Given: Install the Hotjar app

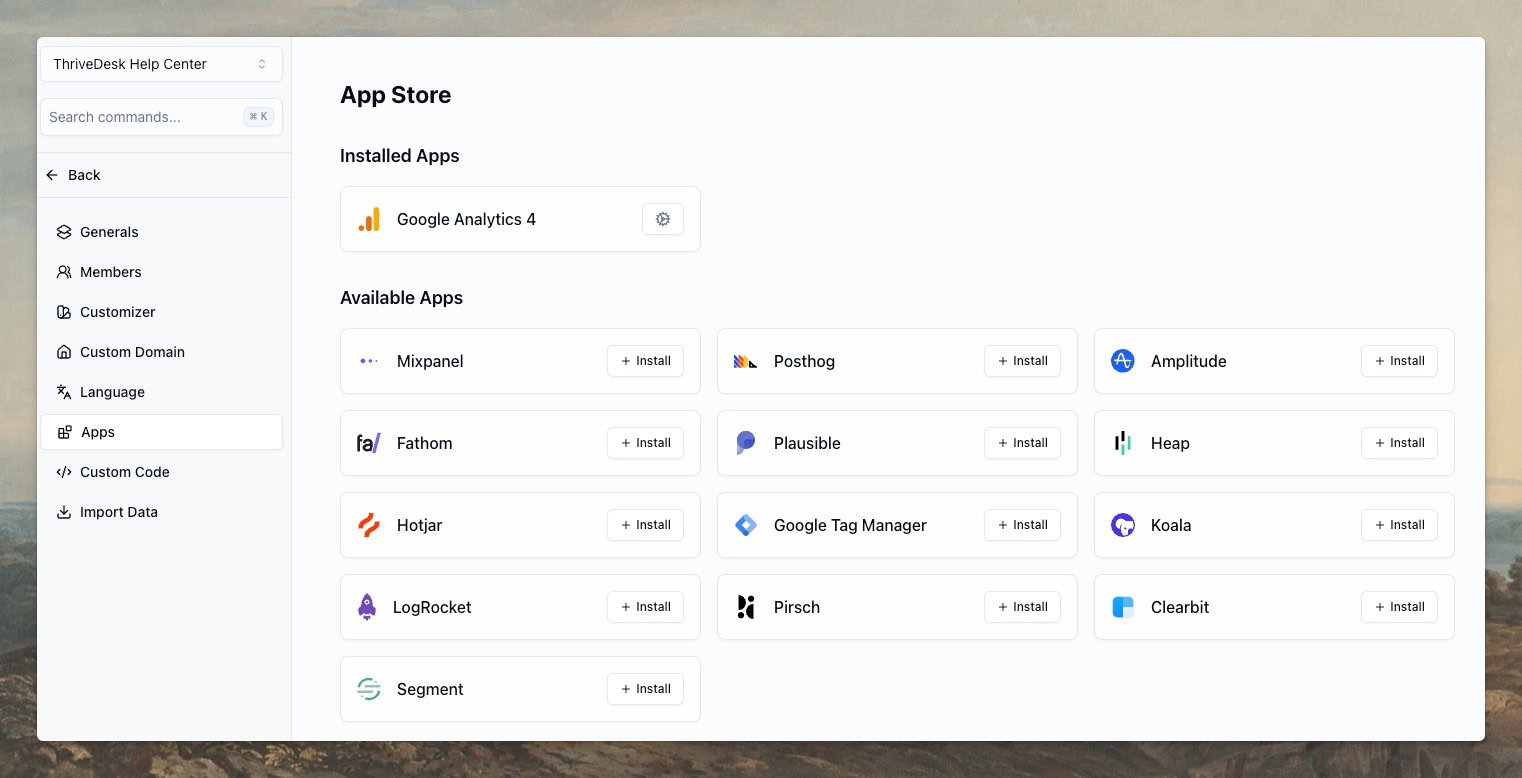Looking at the screenshot, I should point(645,525).
